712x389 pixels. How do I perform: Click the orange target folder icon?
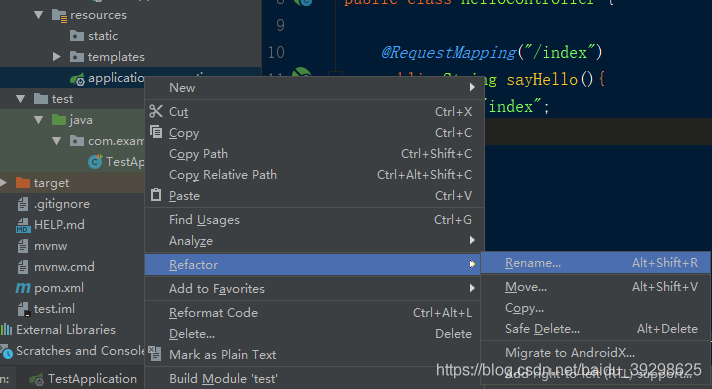pyautogui.click(x=23, y=182)
